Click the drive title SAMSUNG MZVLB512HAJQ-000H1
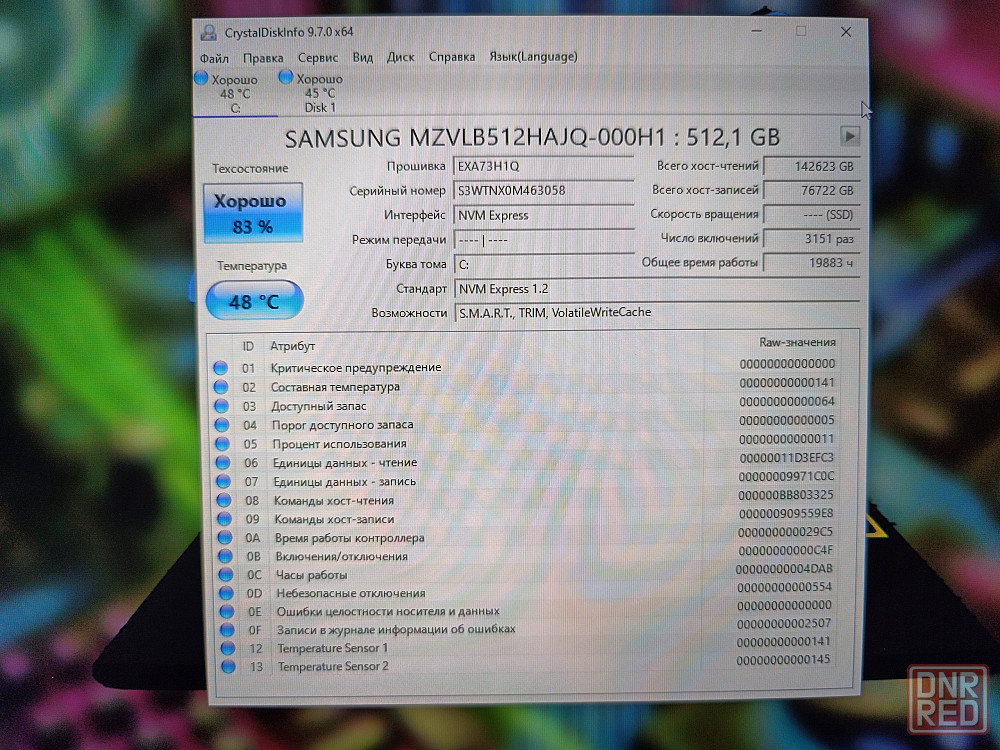This screenshot has height=750, width=1000. tap(475, 138)
